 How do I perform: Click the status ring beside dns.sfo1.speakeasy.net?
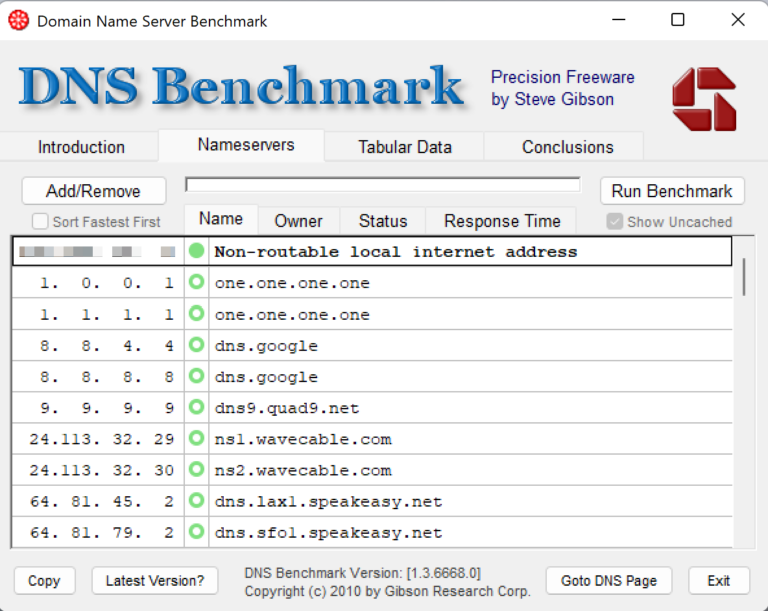click(196, 532)
